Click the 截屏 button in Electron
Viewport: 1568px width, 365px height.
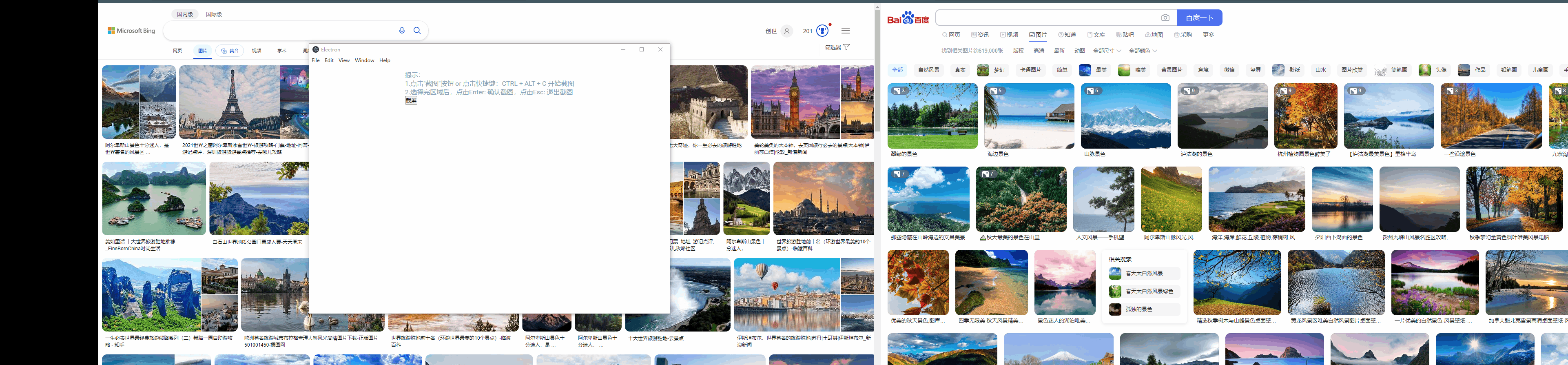click(x=411, y=100)
